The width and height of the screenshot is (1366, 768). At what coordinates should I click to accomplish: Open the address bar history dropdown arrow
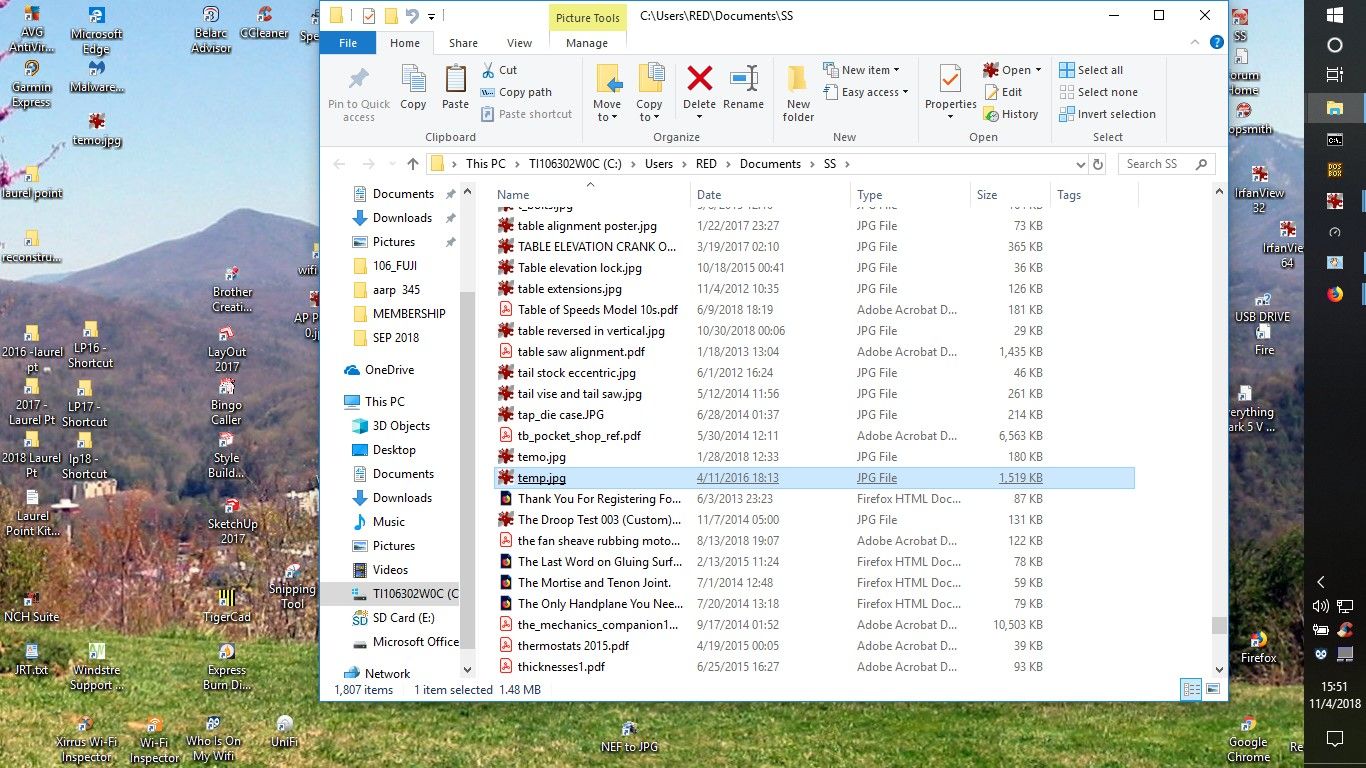point(1080,164)
